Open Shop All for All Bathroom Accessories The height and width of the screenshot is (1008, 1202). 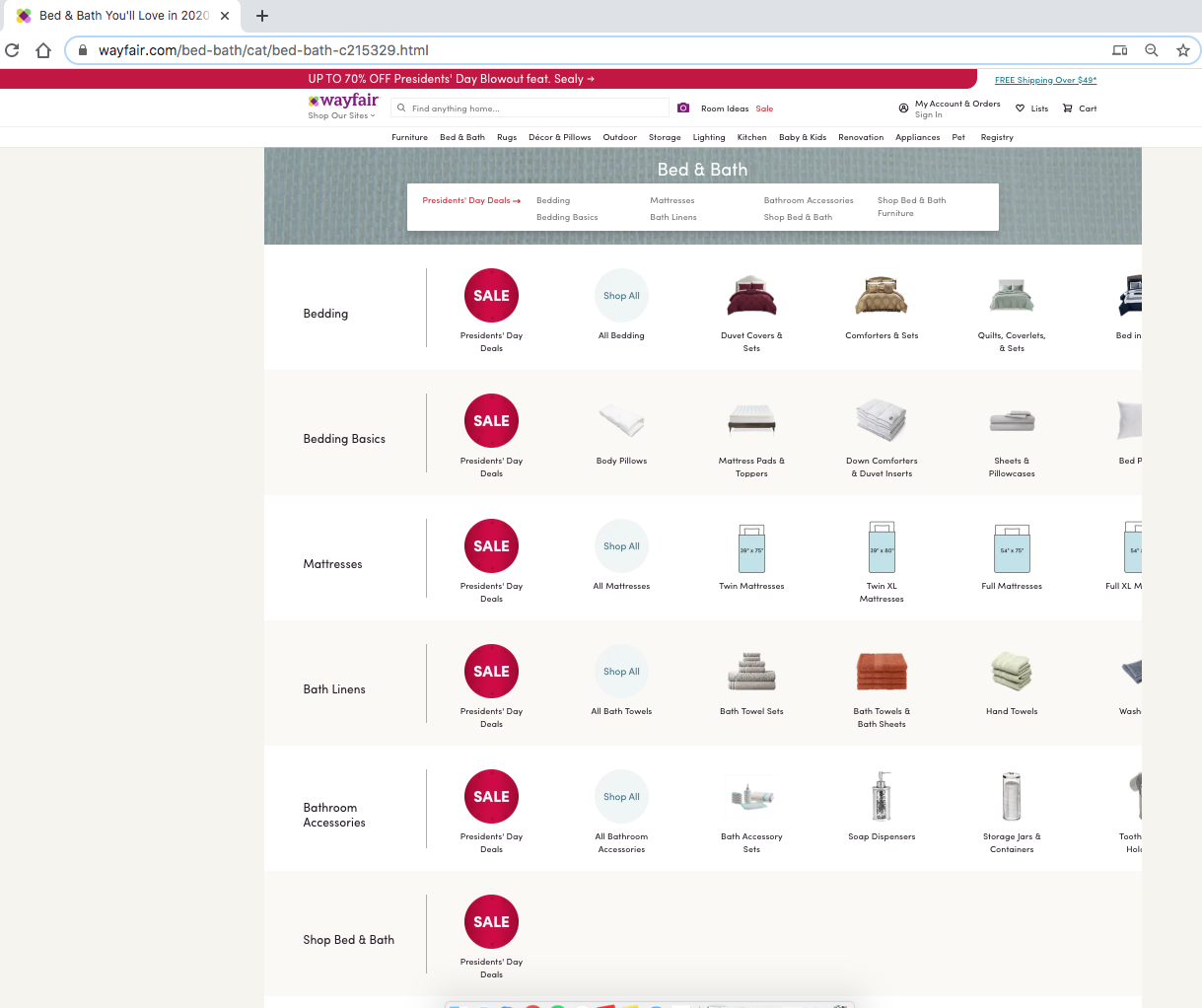(x=621, y=797)
